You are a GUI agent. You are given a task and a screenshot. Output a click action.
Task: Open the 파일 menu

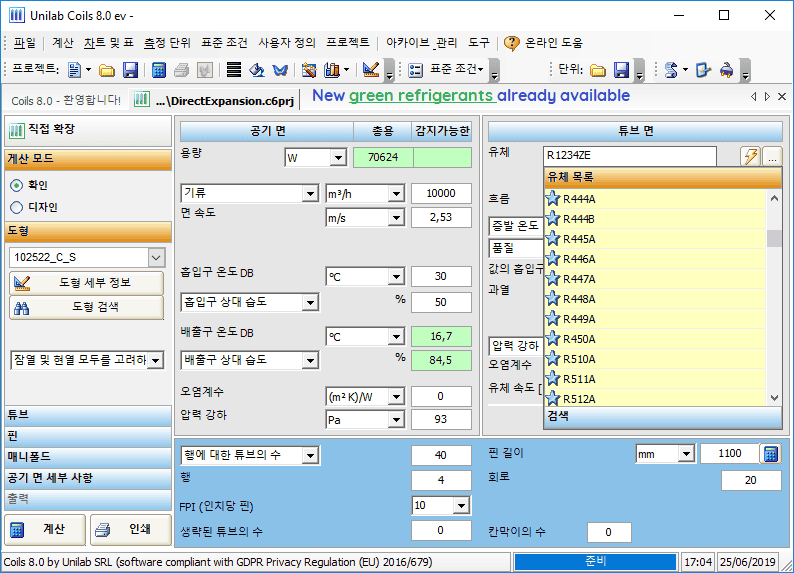24,43
